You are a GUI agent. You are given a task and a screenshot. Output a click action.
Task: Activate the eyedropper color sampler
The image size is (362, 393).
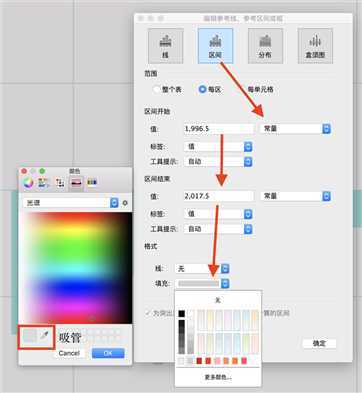pos(45,336)
